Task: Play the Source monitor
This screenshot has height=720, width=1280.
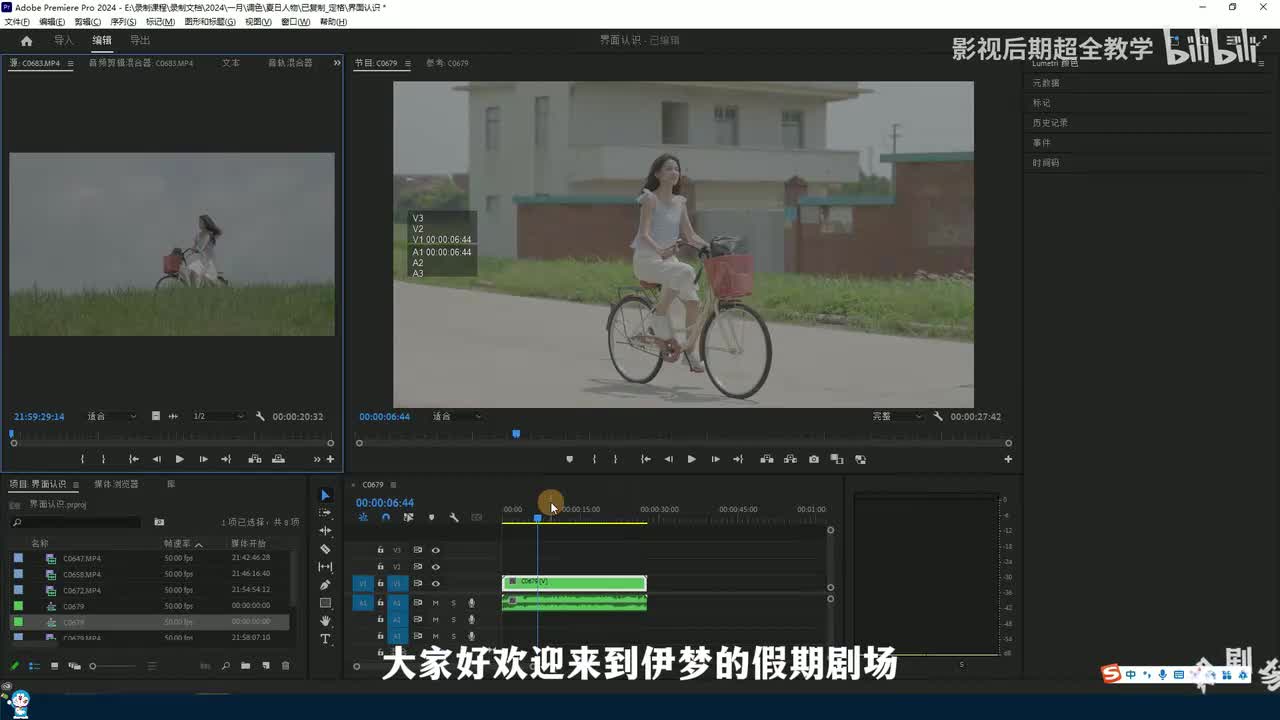Action: (x=179, y=459)
